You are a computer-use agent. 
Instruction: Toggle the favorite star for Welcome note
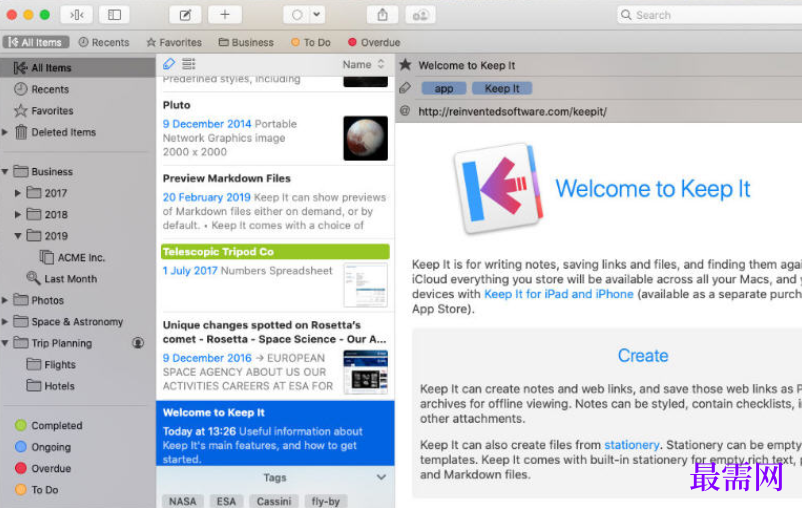click(x=405, y=65)
